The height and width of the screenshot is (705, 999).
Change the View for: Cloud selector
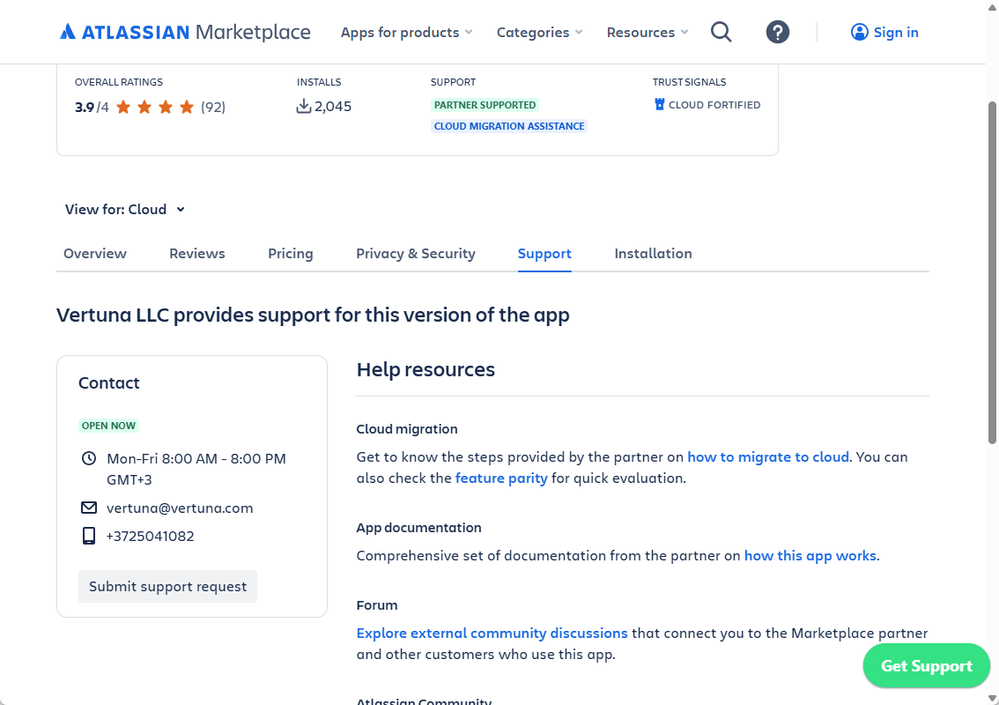pos(125,209)
